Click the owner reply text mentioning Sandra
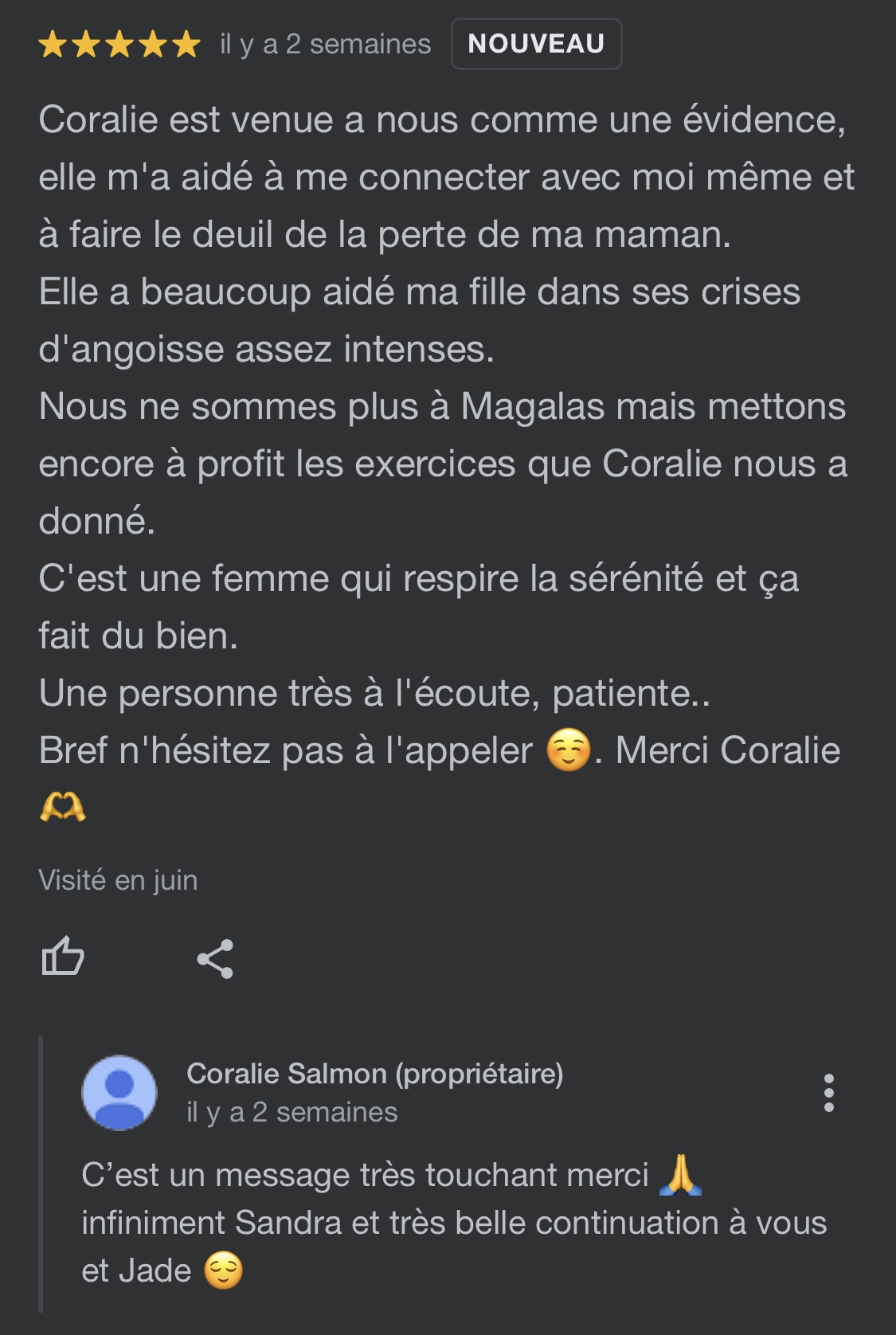Viewport: 896px width, 1335px height. point(454,1223)
